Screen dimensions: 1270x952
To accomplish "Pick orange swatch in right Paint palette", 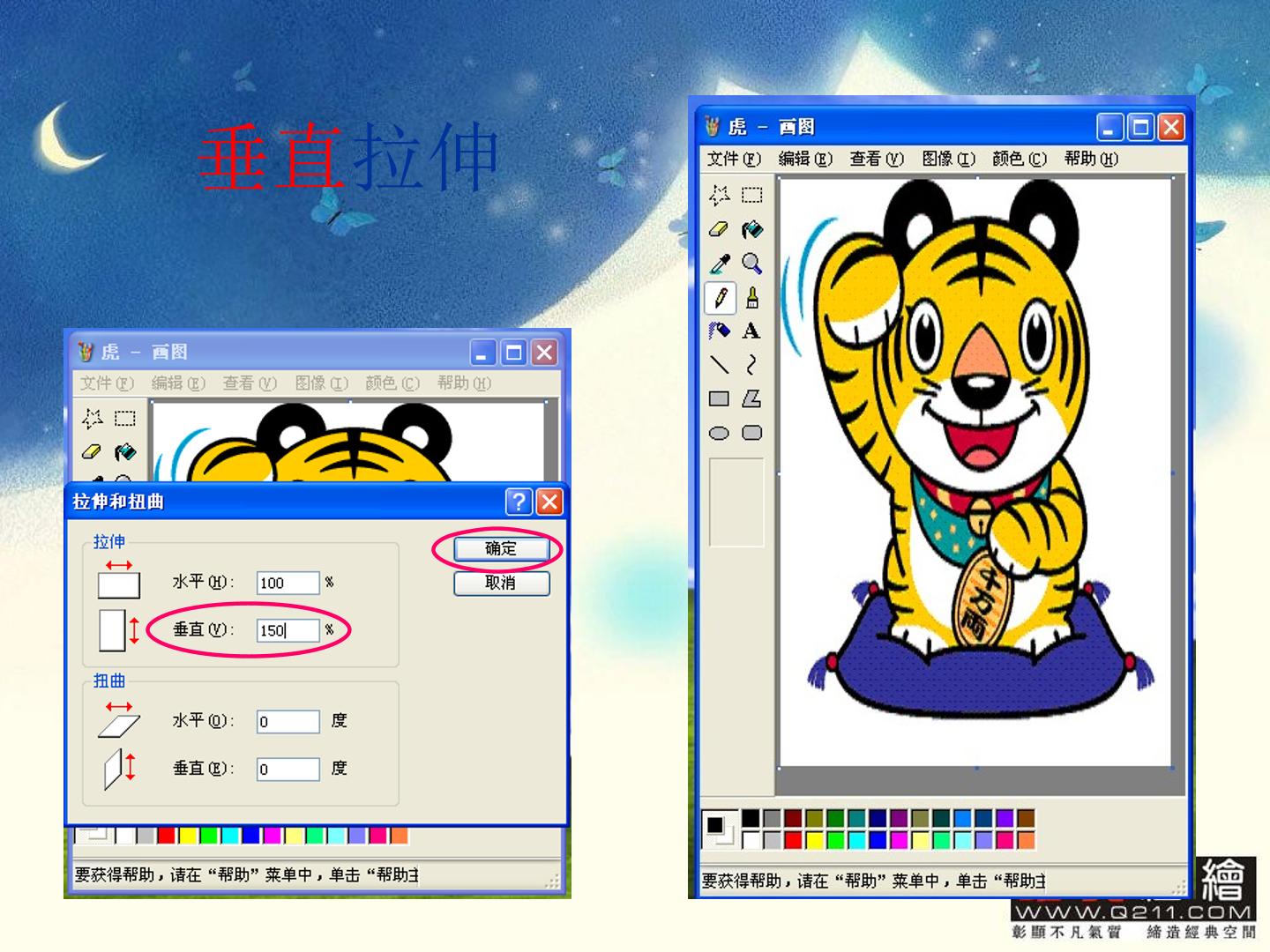I will click(1026, 840).
